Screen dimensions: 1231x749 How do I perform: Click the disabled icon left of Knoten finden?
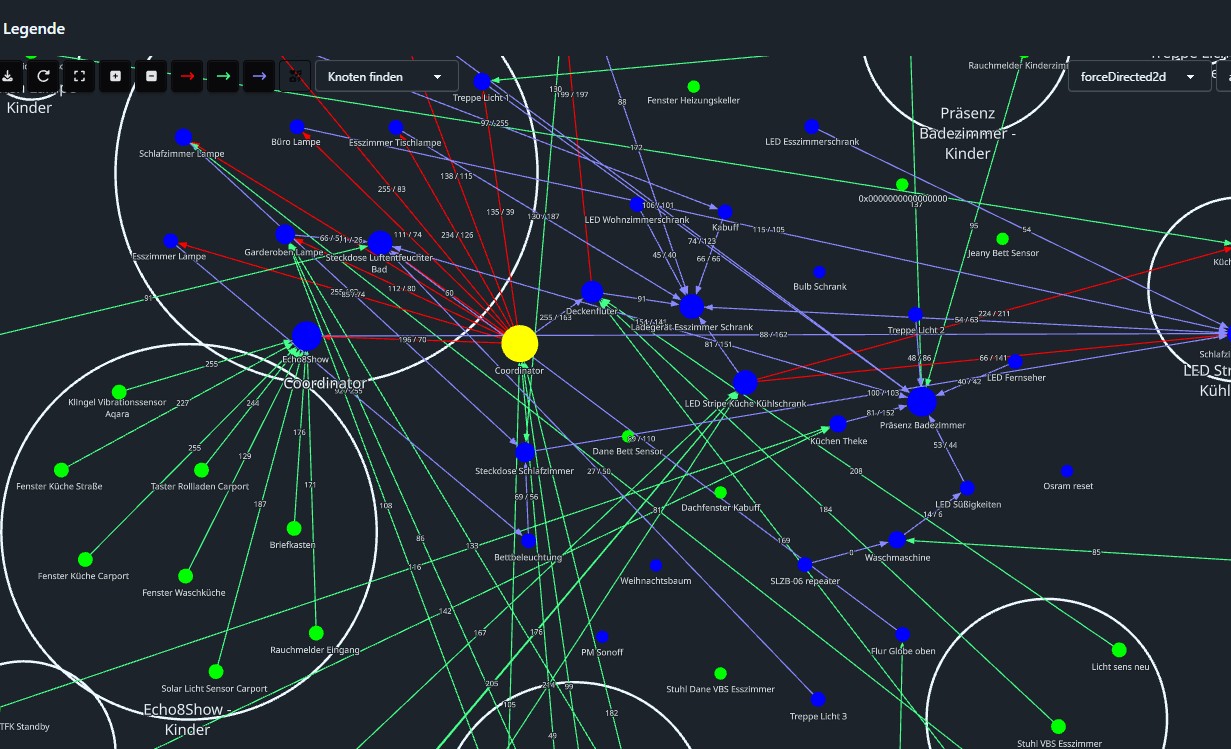click(x=295, y=76)
